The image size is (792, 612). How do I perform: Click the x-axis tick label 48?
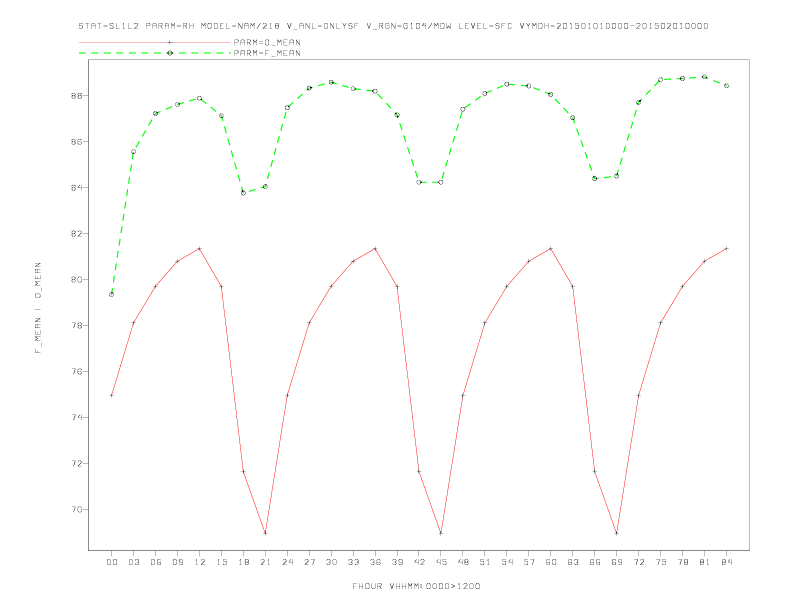pyautogui.click(x=463, y=562)
